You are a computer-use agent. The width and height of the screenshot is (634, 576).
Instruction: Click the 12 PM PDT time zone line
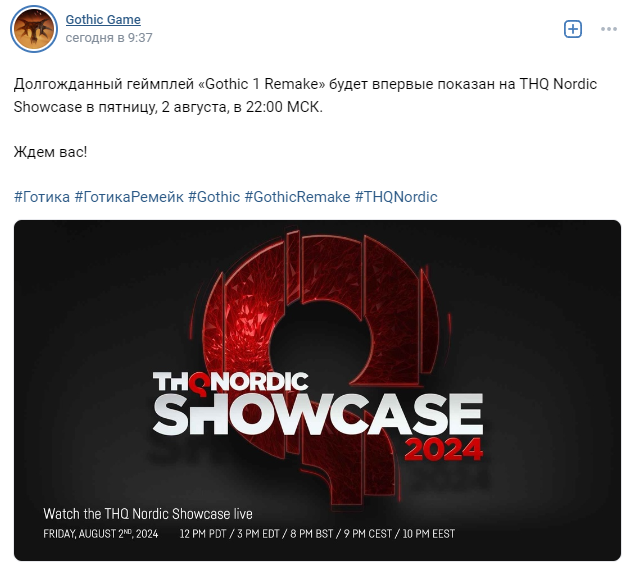[x=317, y=534]
